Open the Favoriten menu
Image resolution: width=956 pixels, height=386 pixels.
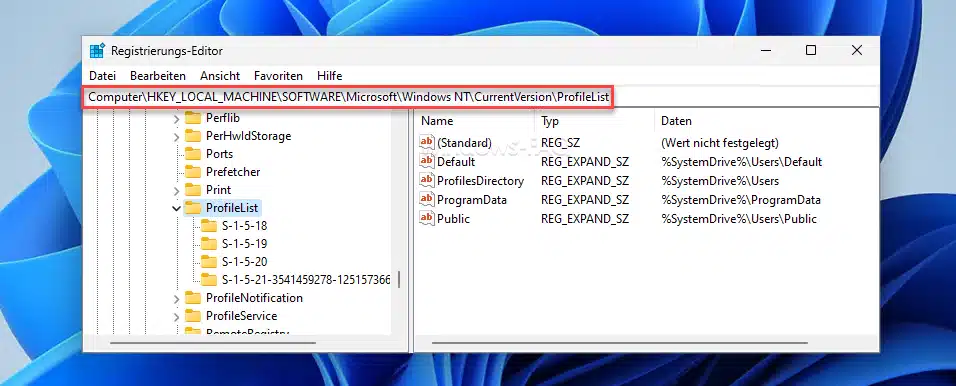click(279, 76)
